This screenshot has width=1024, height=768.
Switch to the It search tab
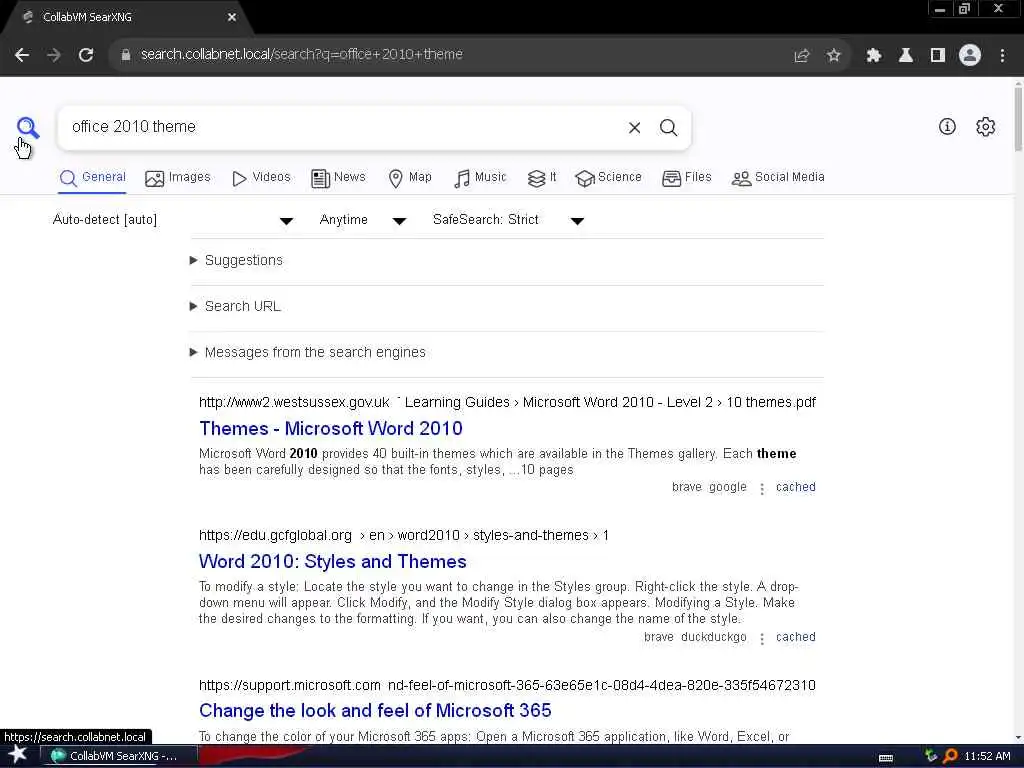click(x=542, y=178)
